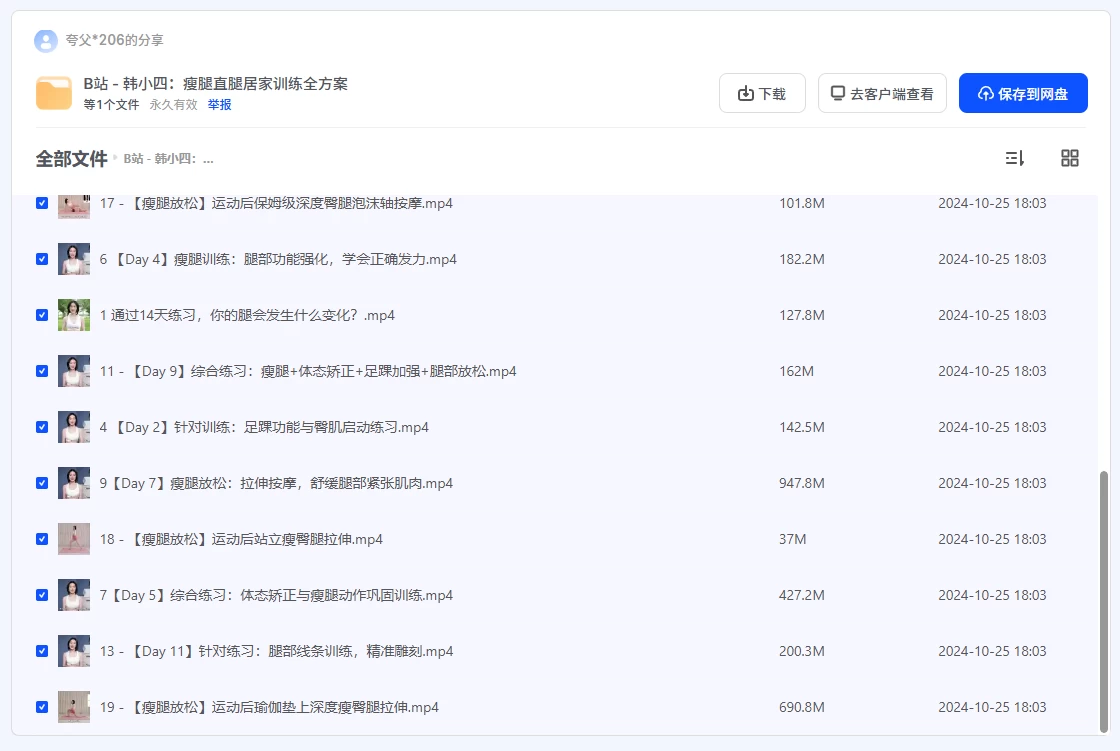1120x751 pixels.
Task: Open 去客户端查看 to view in client
Action: (882, 93)
